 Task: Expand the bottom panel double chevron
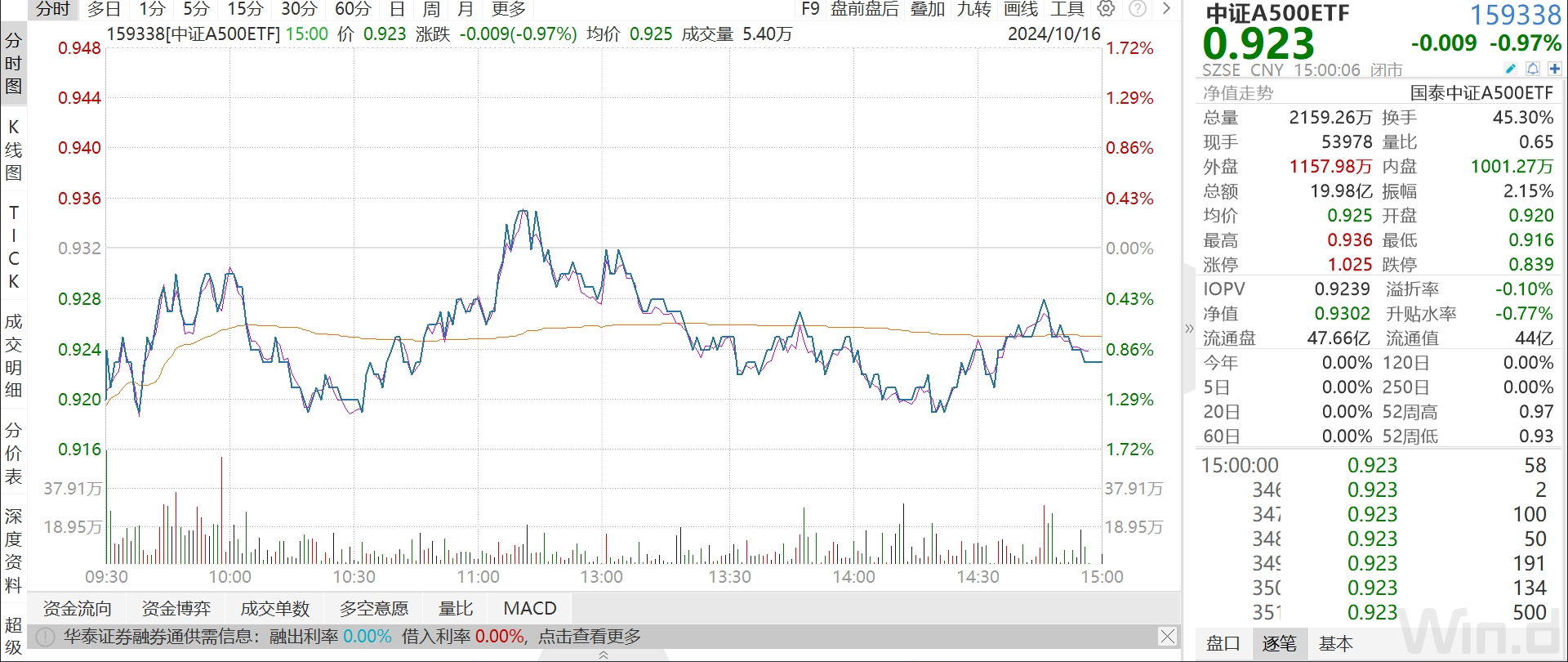tap(604, 655)
